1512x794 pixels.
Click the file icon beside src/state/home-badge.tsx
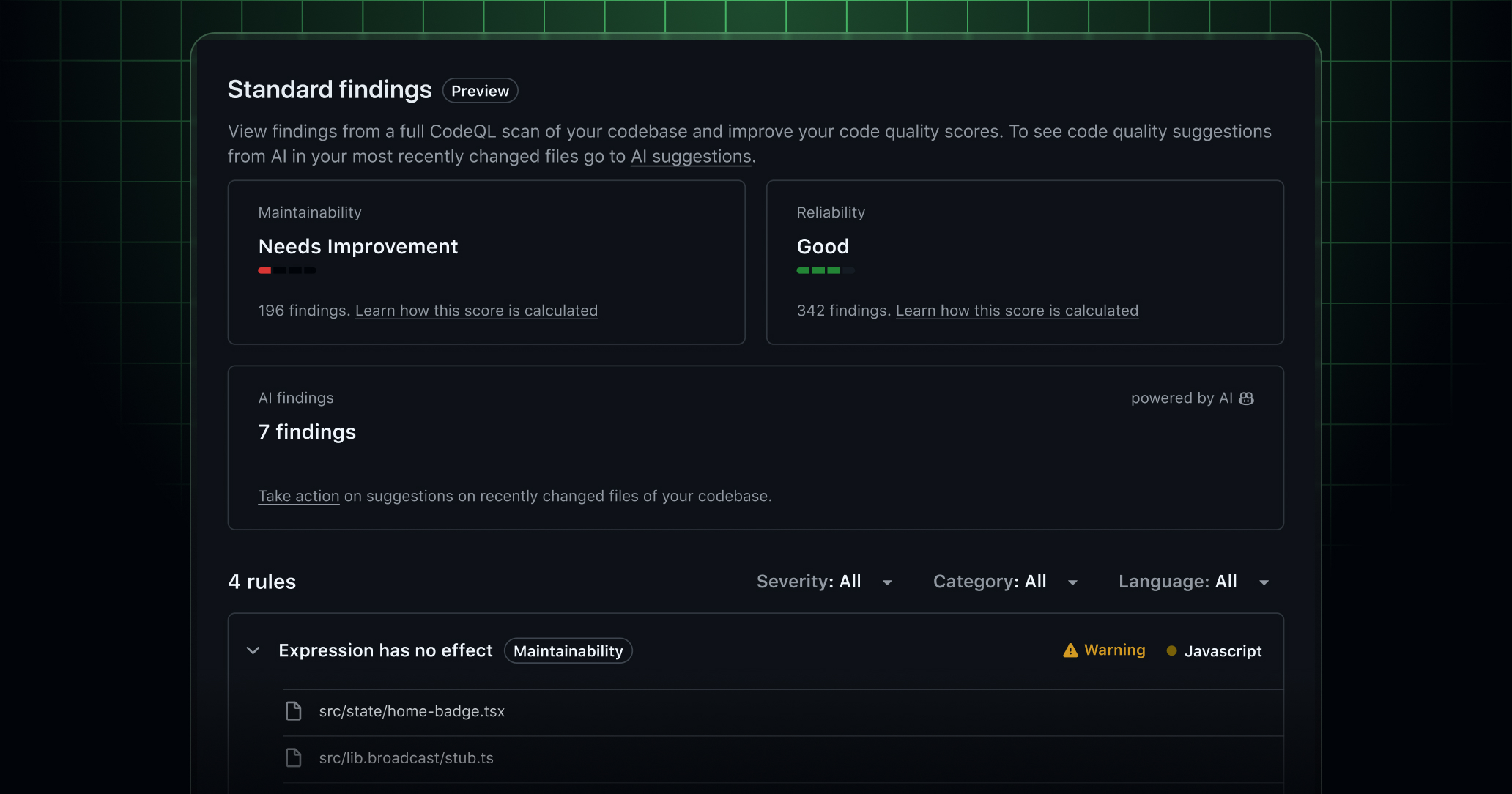point(294,710)
